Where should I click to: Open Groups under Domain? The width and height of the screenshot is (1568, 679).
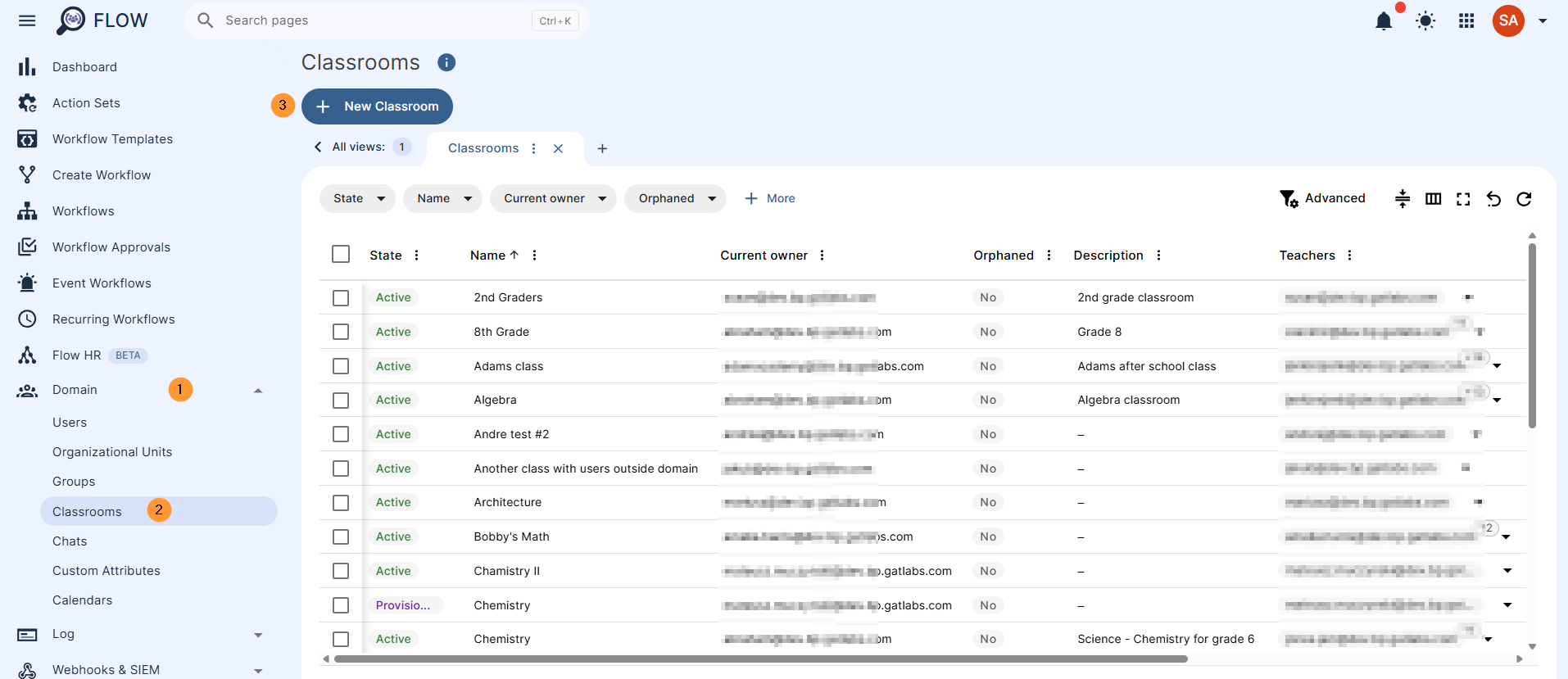pos(74,482)
